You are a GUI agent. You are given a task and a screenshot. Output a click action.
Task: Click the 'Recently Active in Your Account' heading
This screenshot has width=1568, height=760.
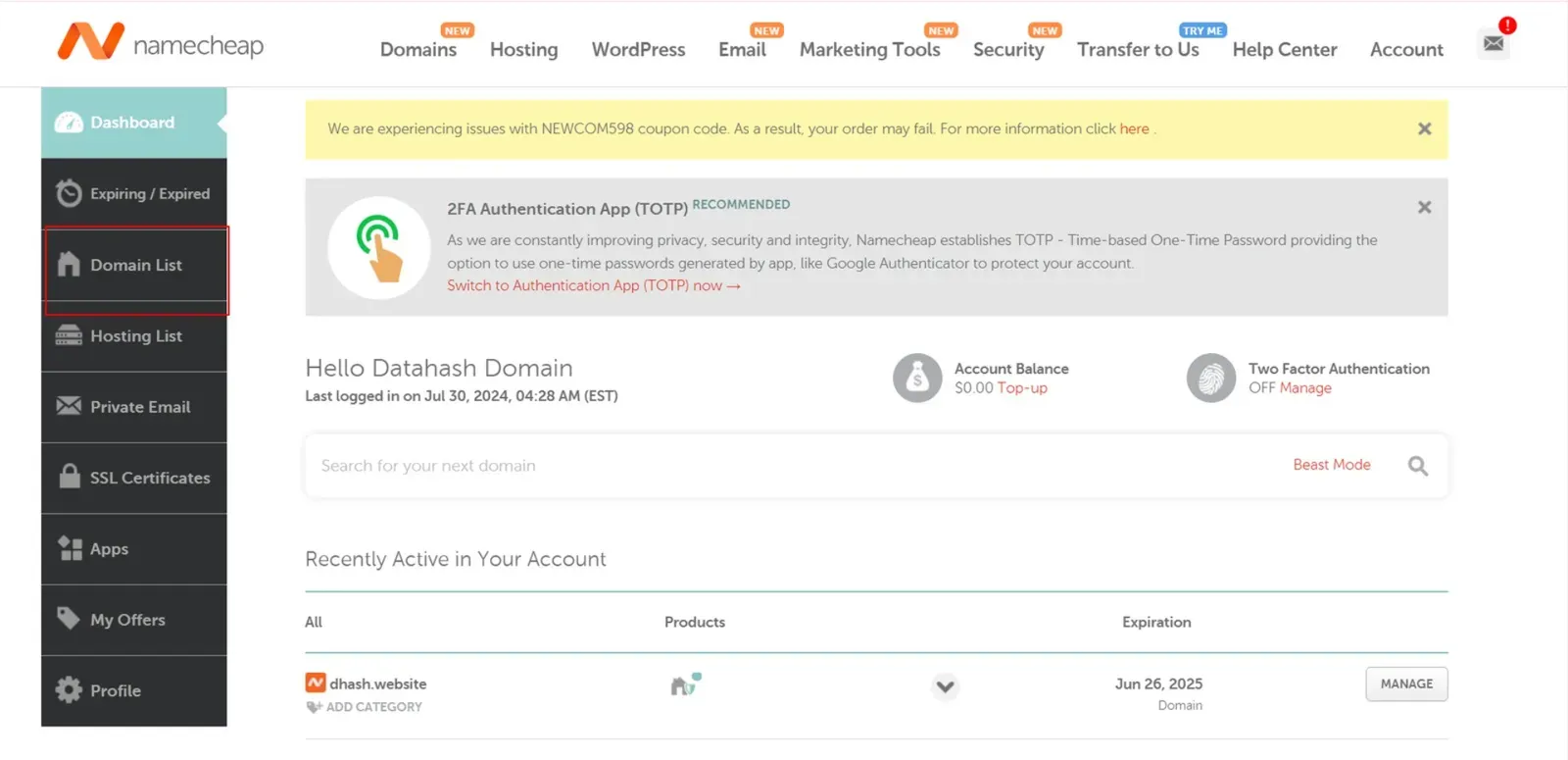(x=456, y=559)
